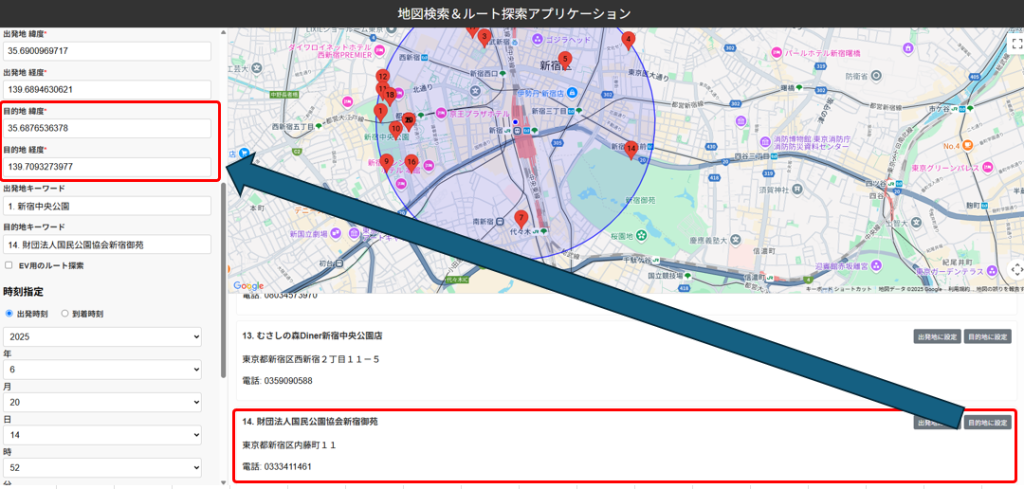Click the address 東京都新宿区内藤町１１
The image size is (1024, 489).
(289, 445)
